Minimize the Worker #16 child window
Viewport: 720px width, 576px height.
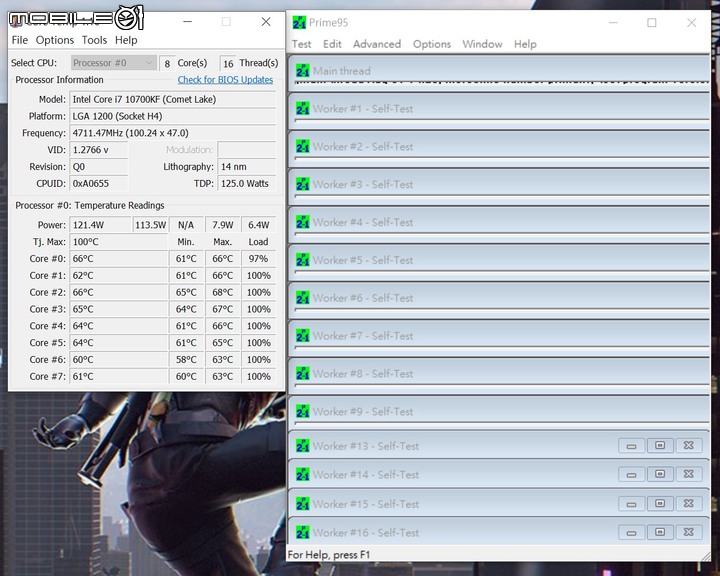click(x=631, y=532)
